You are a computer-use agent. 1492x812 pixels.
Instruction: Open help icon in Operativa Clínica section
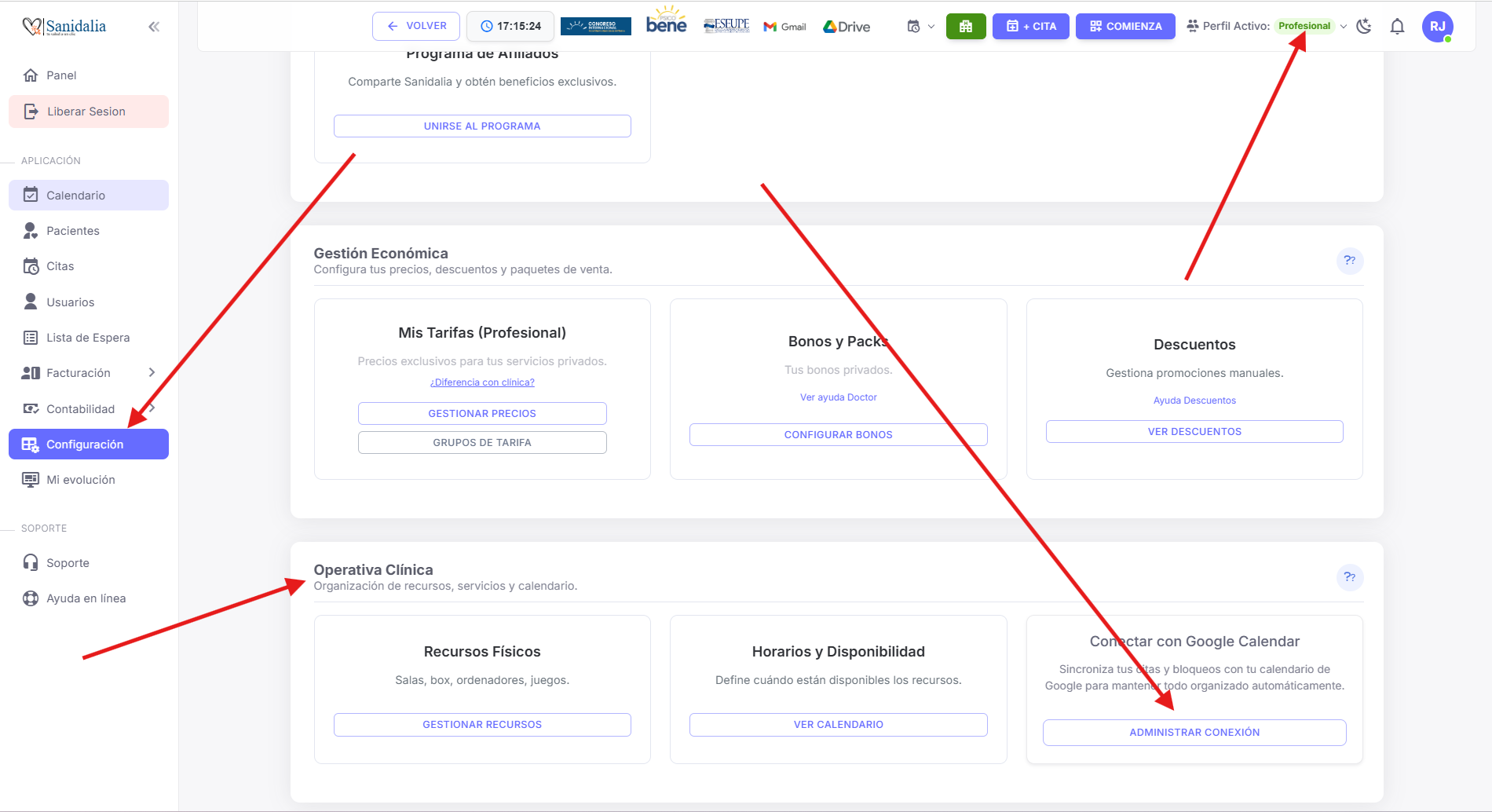(1349, 577)
